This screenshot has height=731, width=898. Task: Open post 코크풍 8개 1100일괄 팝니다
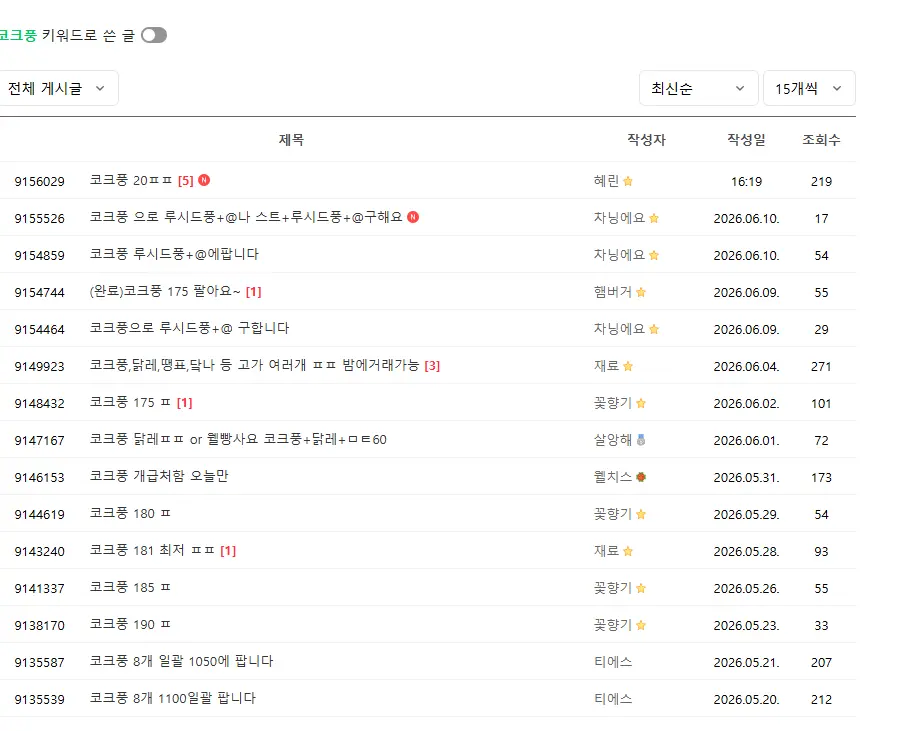tap(172, 698)
